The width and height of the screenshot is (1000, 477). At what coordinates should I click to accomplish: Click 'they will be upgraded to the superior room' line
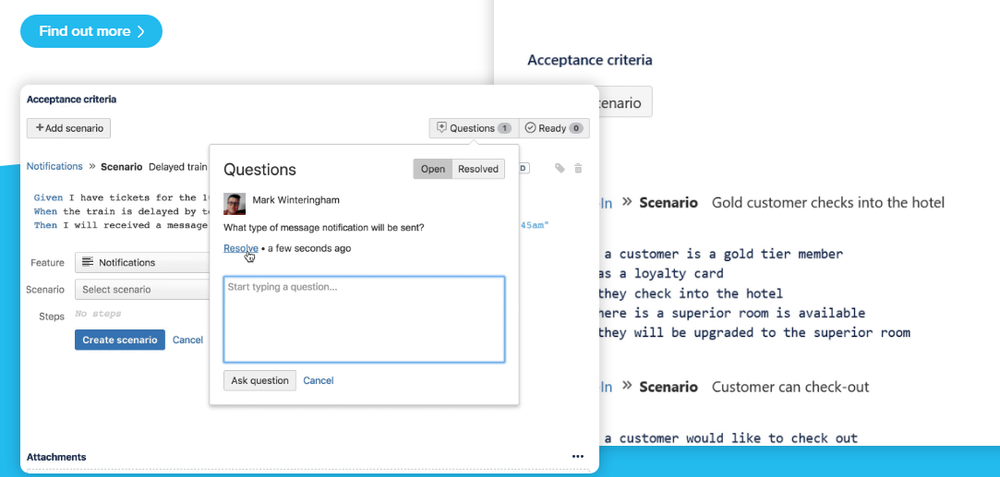754,332
